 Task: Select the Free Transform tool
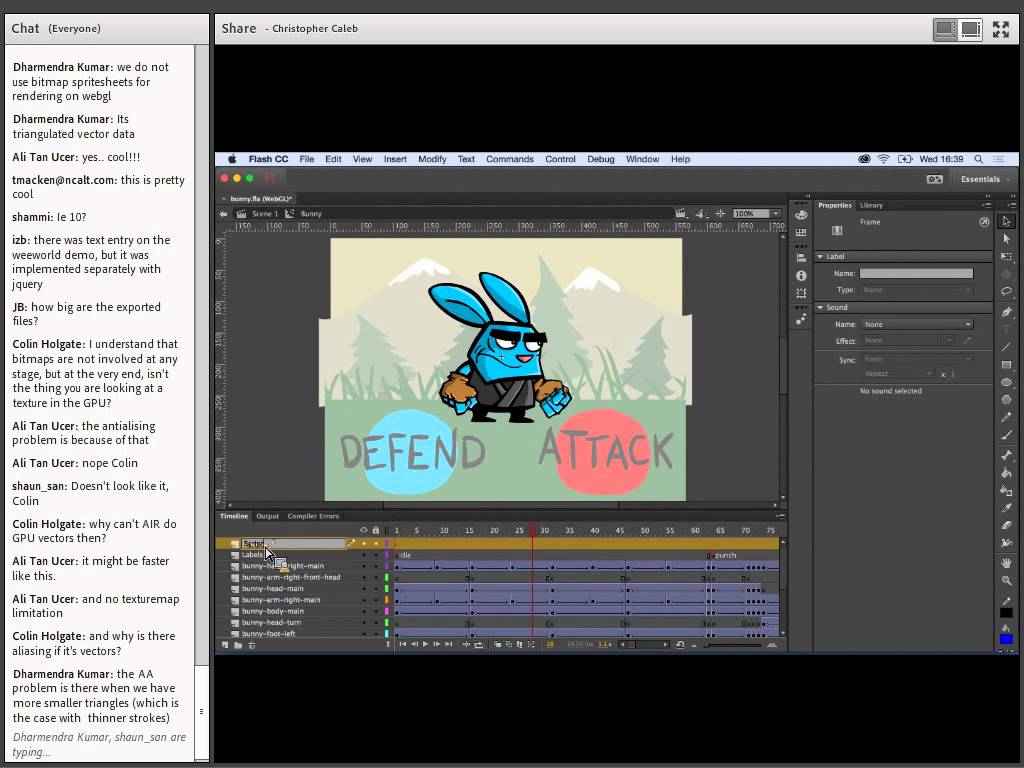(x=1006, y=257)
